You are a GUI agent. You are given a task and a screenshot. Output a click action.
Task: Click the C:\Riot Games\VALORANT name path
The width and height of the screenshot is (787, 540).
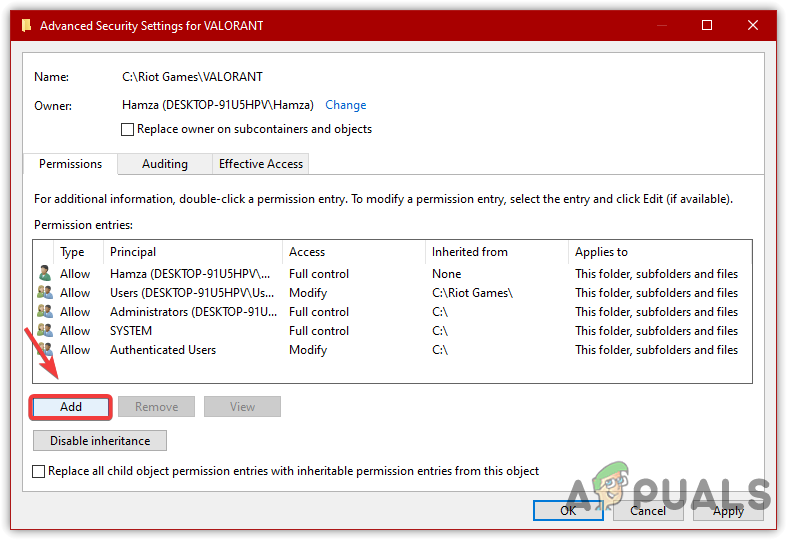[192, 77]
